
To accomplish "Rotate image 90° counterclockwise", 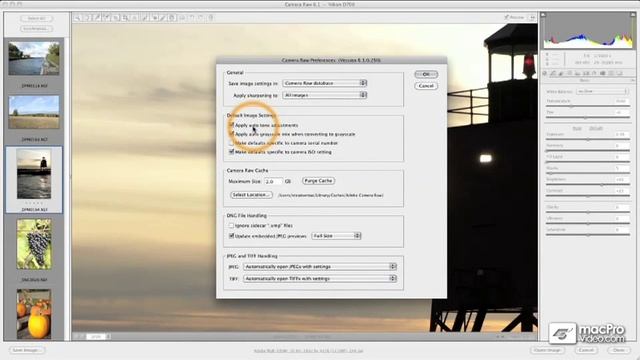I will coord(191,18).
